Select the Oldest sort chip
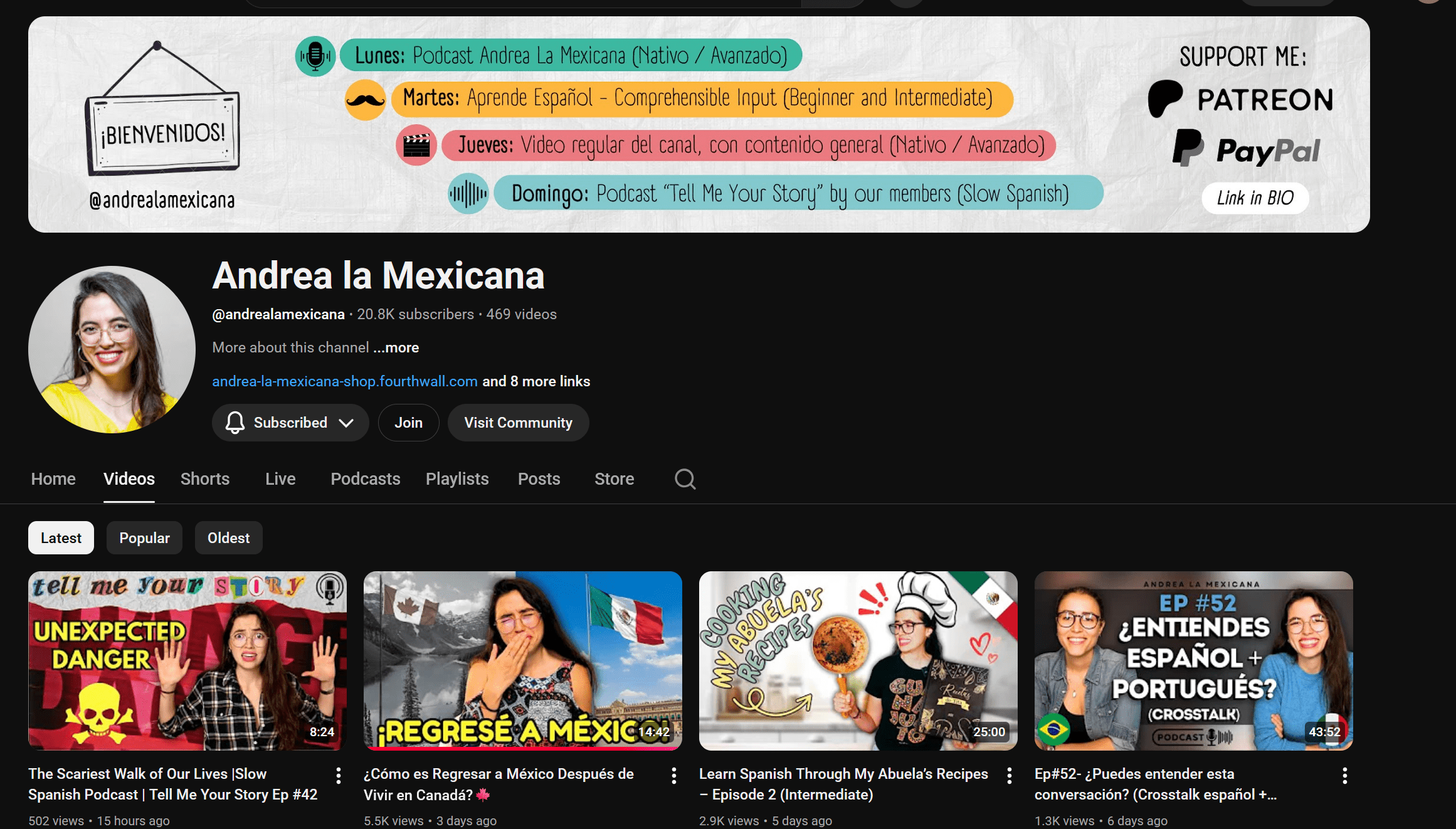Screen dimensions: 1456x829 point(228,538)
